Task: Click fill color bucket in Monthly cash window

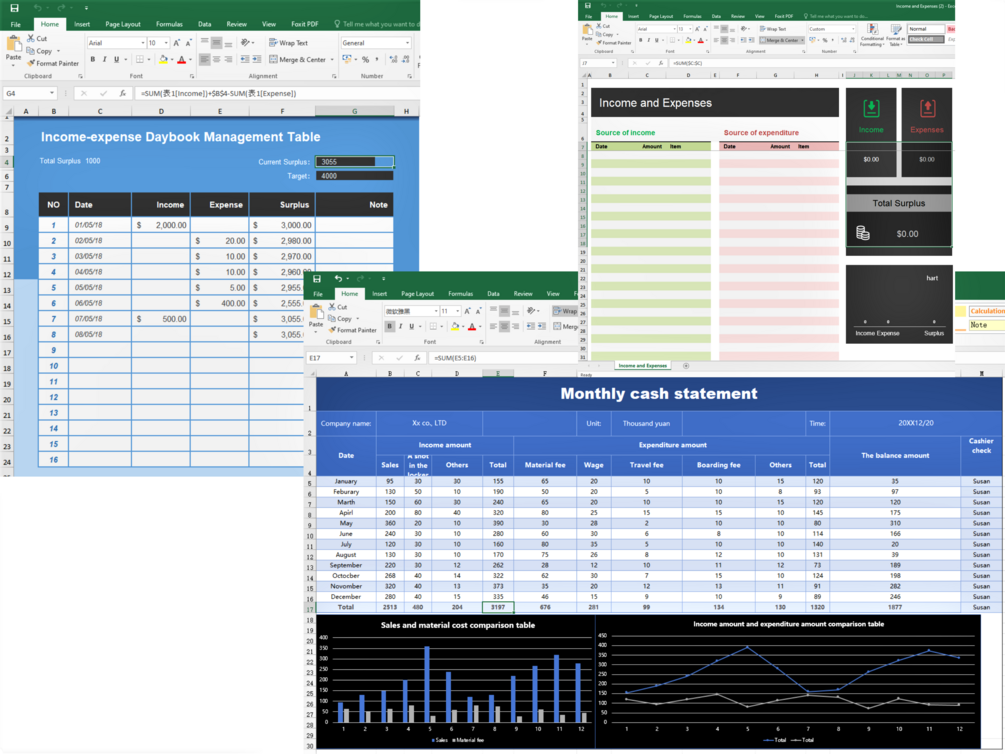Action: (x=454, y=326)
